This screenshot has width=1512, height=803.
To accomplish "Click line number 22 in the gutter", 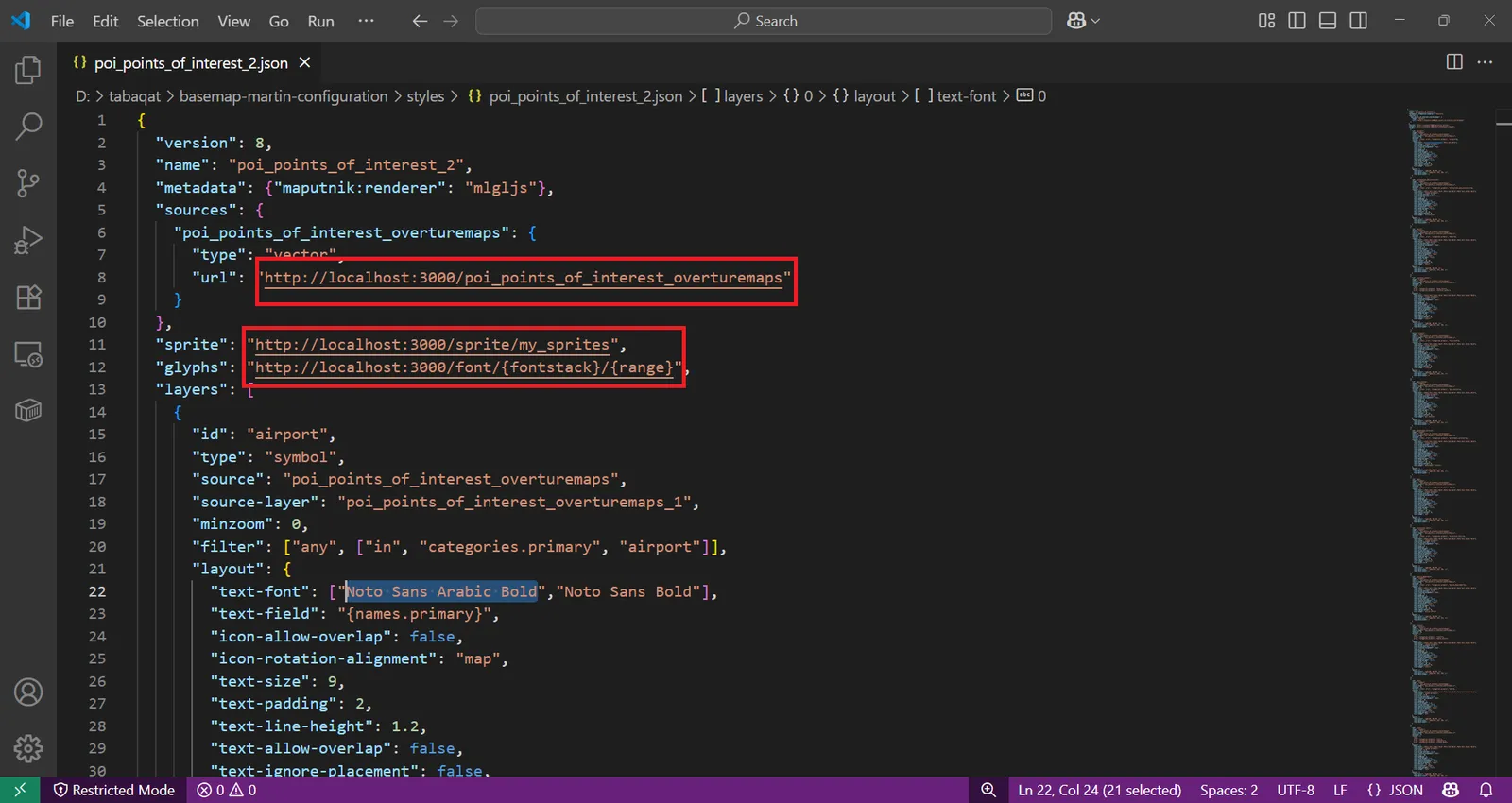I will click(x=97, y=591).
